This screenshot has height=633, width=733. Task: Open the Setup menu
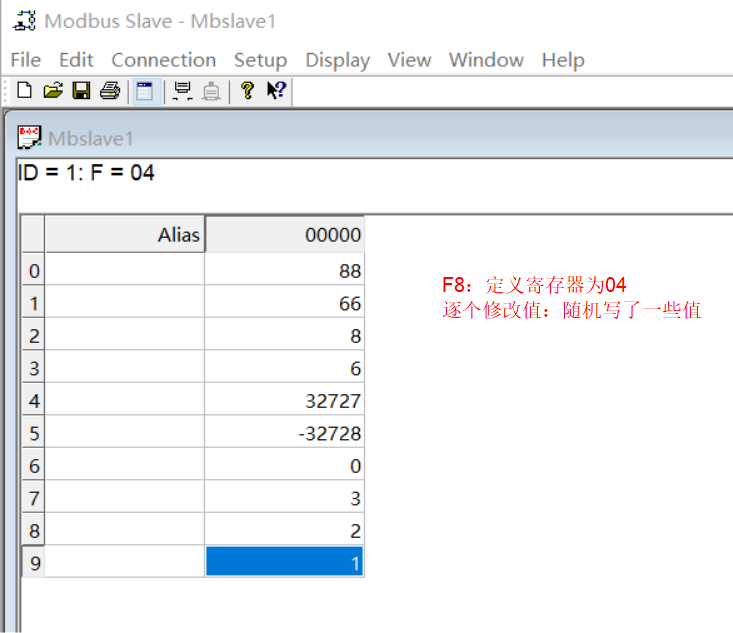[x=260, y=60]
